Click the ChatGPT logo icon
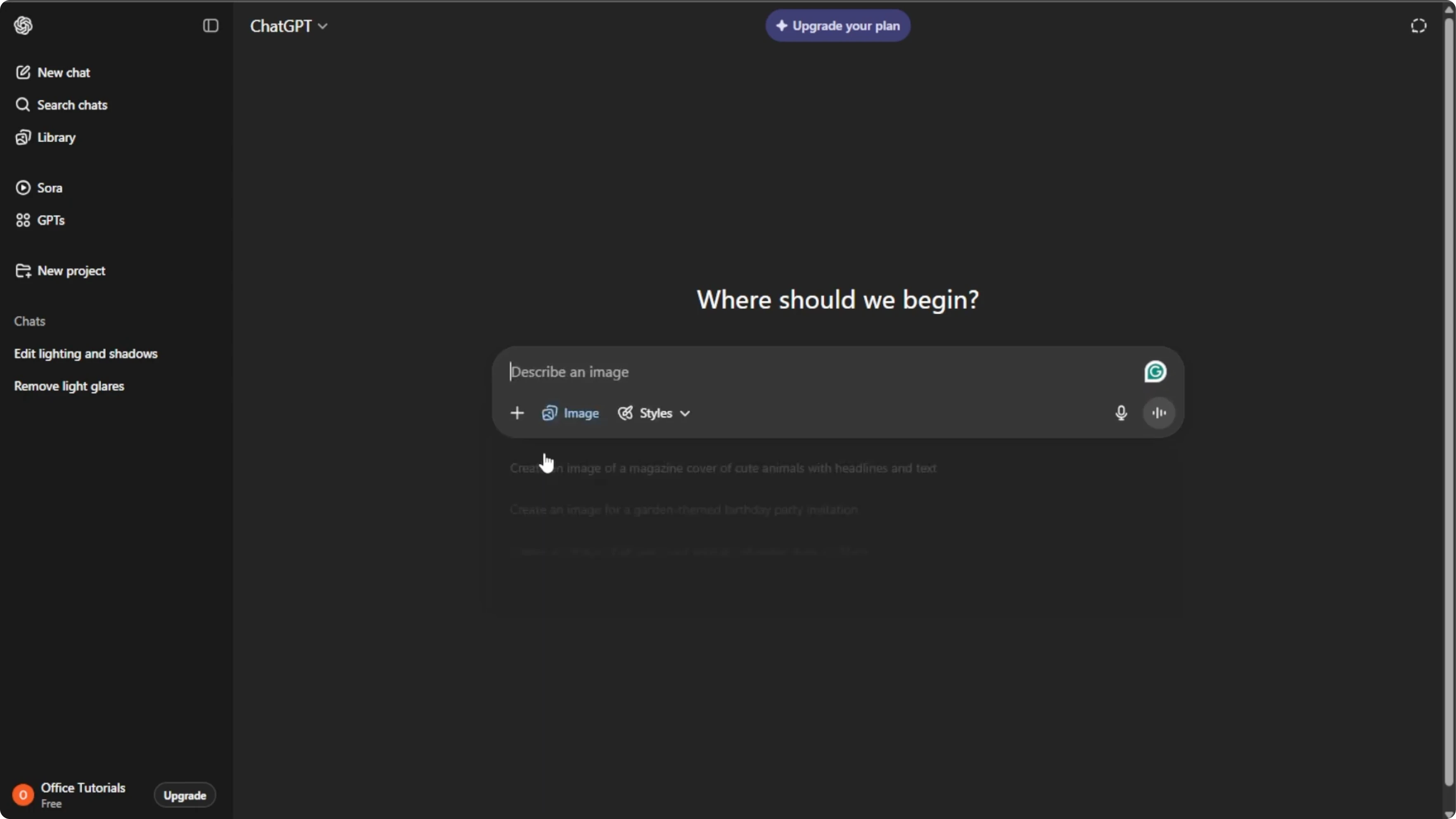 23,26
